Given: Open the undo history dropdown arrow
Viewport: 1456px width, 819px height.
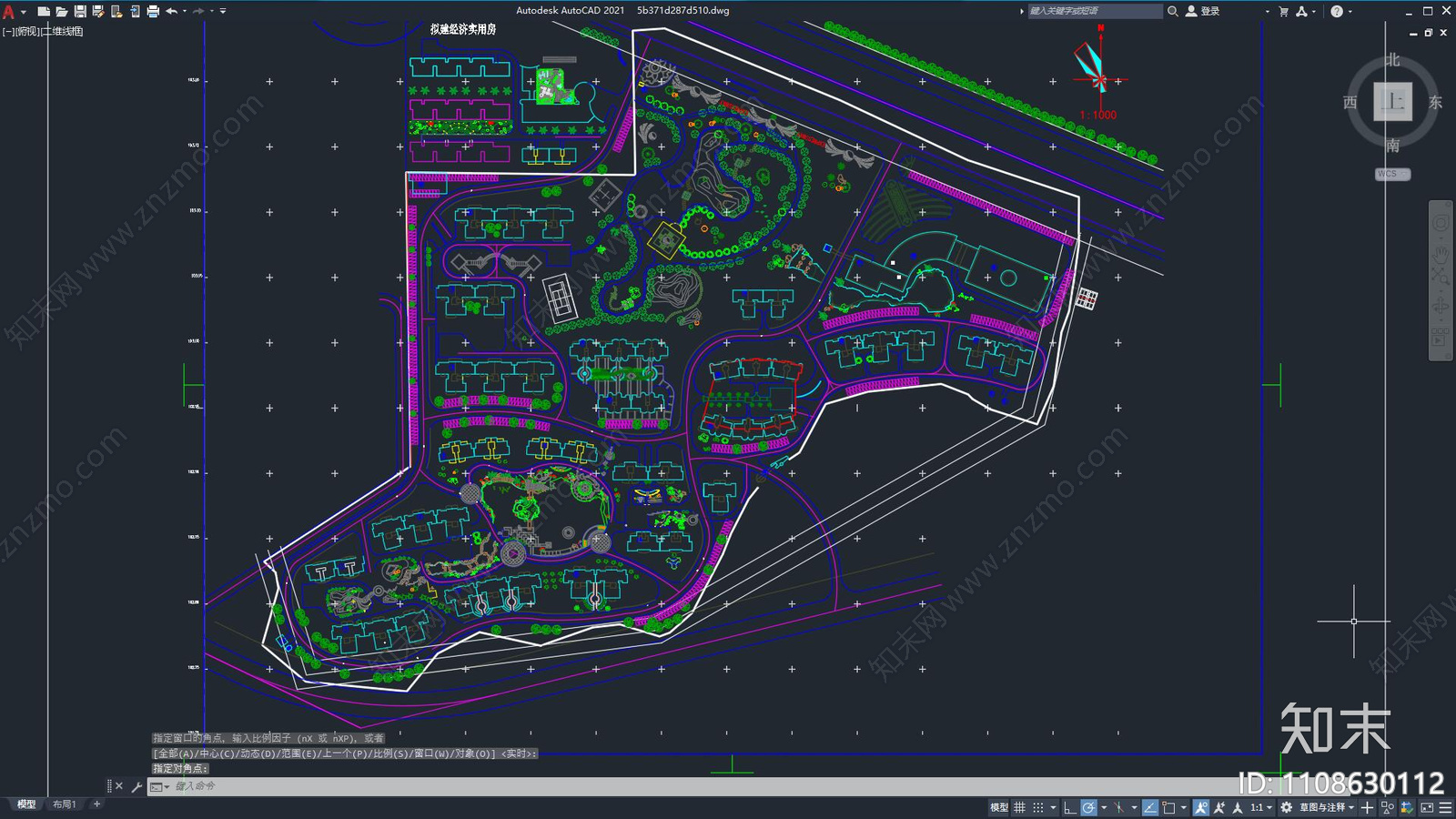Looking at the screenshot, I should (185, 11).
